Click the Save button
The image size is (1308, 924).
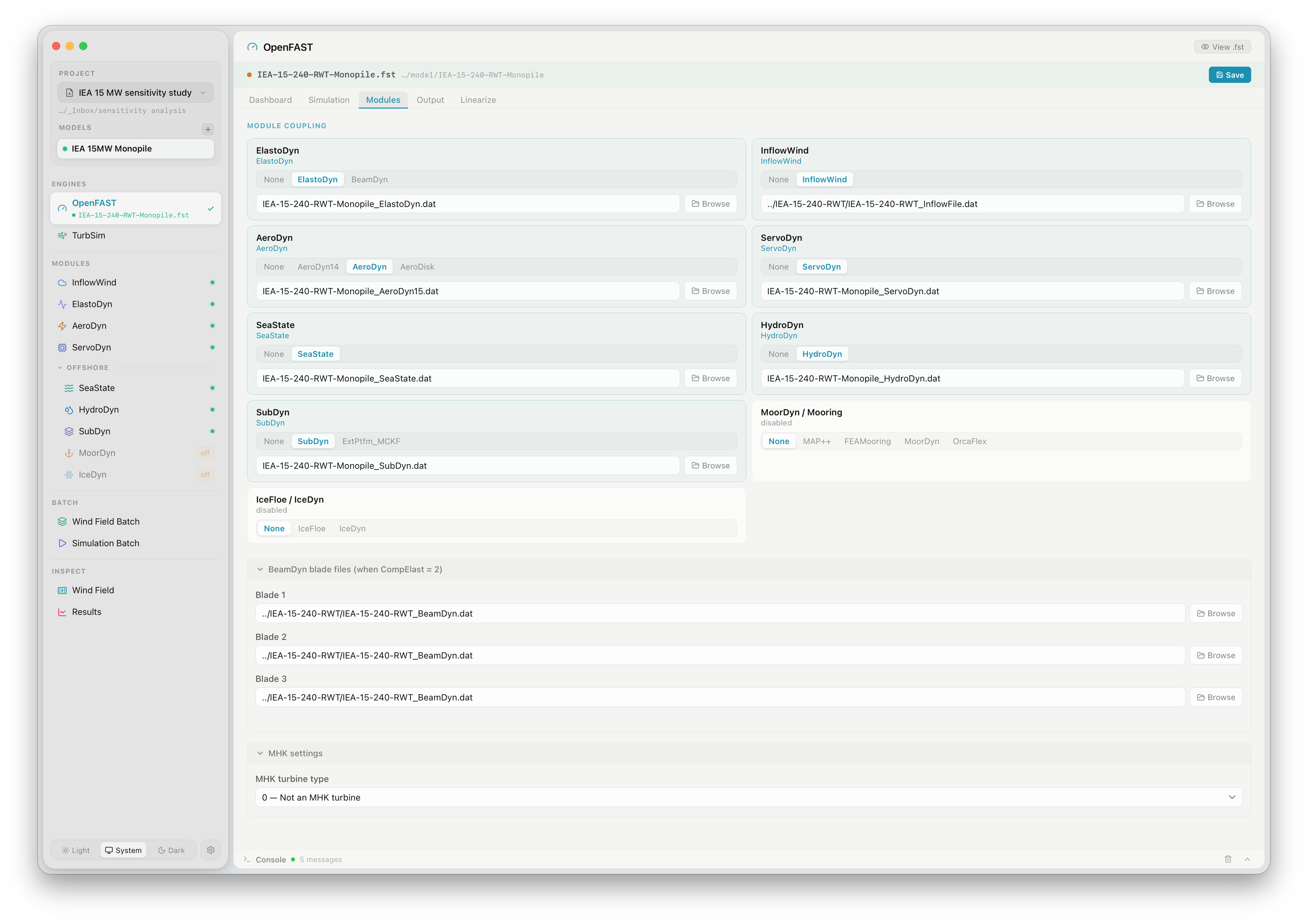[x=1230, y=75]
